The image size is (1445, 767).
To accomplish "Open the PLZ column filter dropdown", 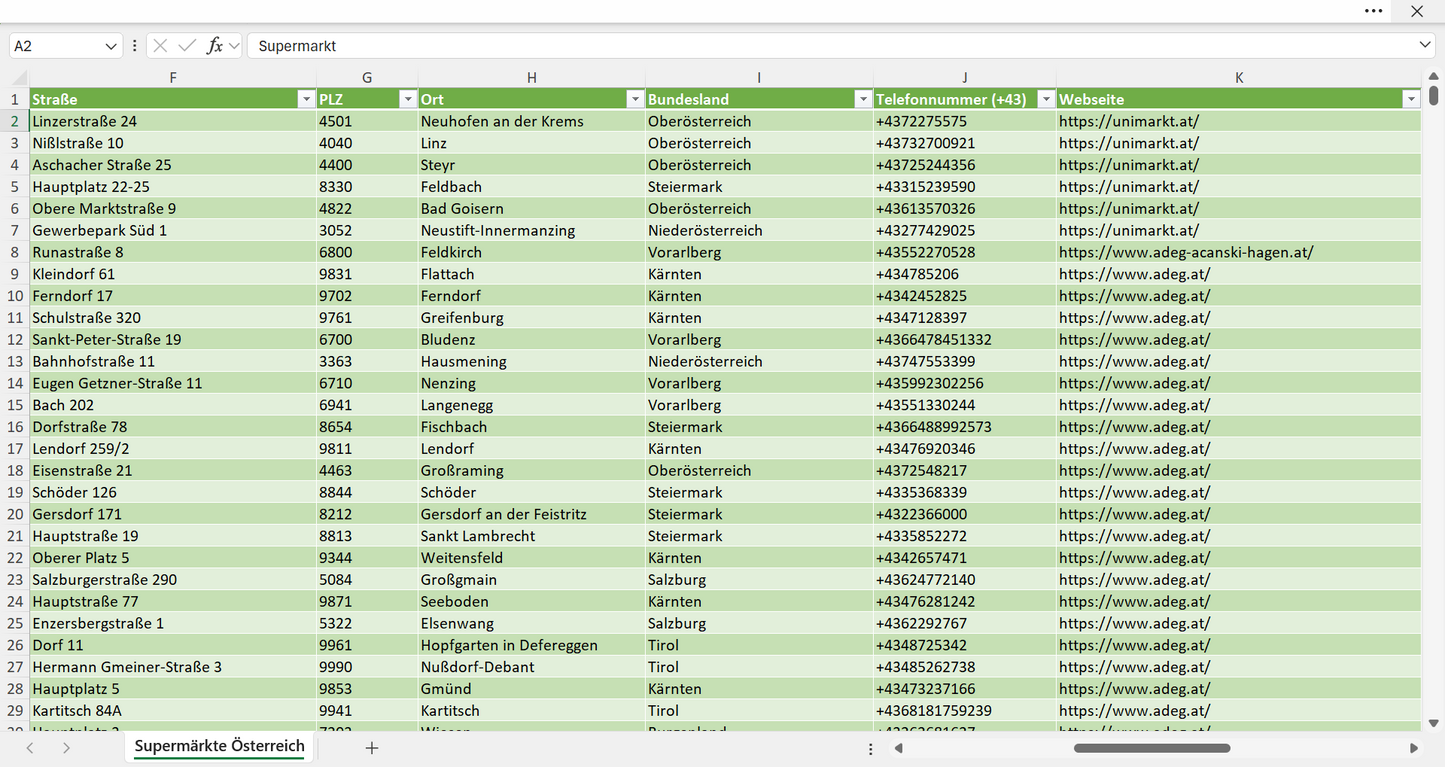I will pyautogui.click(x=407, y=99).
